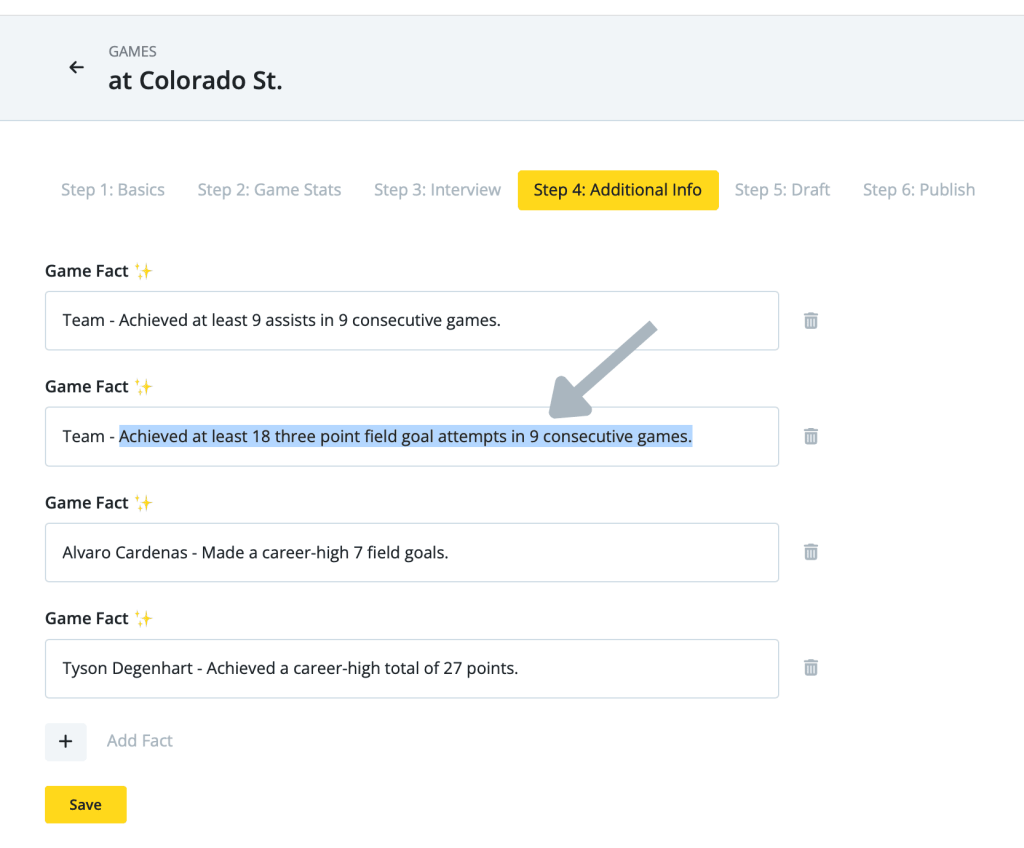Open Step 2: Game Stats tab
This screenshot has height=848, width=1024.
point(269,190)
